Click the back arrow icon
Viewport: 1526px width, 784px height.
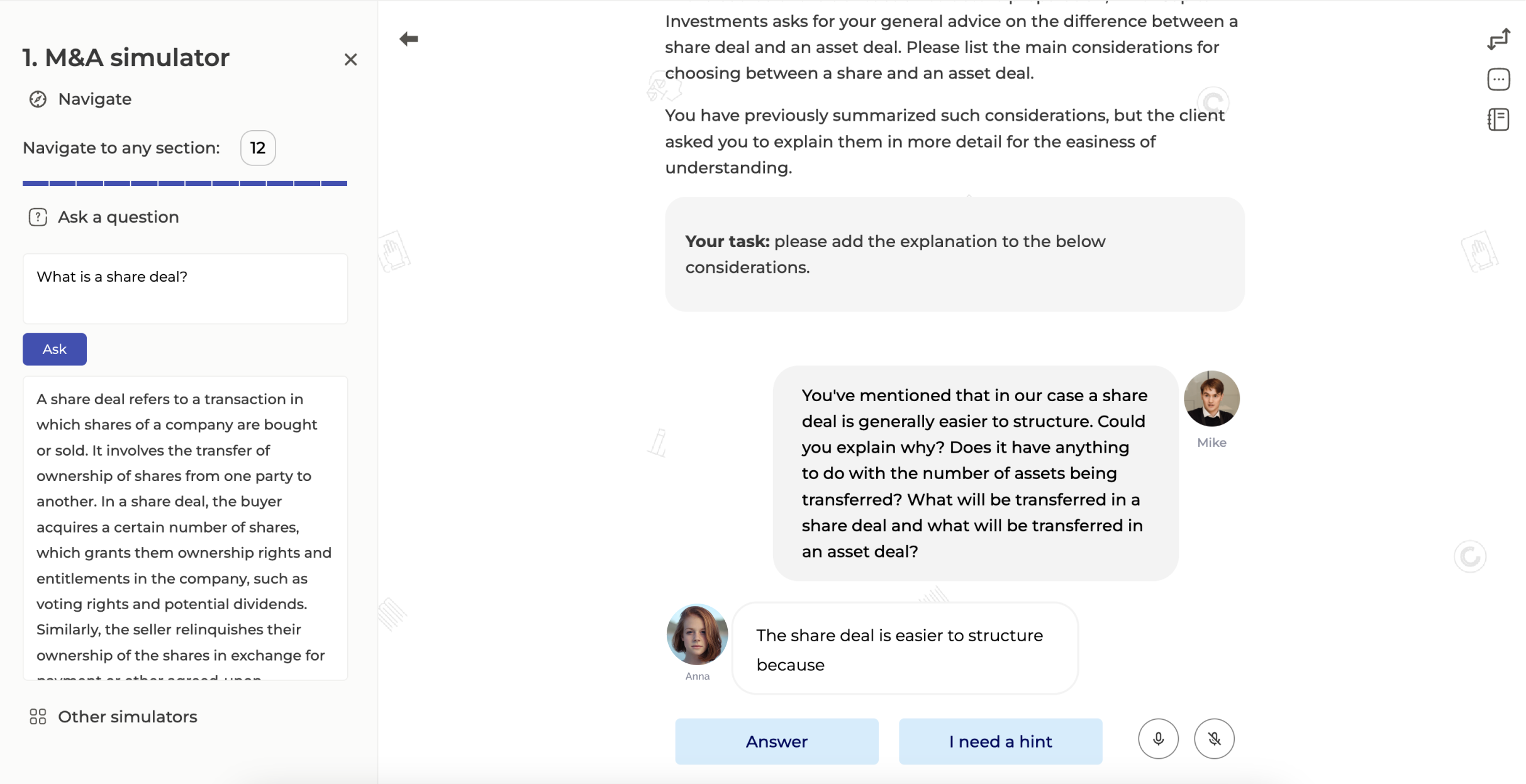[x=409, y=39]
